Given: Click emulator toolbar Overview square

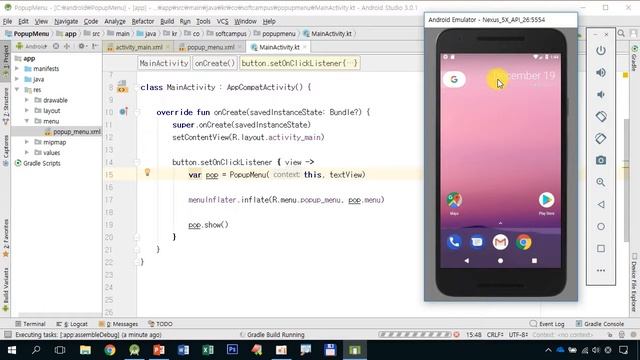Looking at the screenshot, I should pyautogui.click(x=600, y=248).
